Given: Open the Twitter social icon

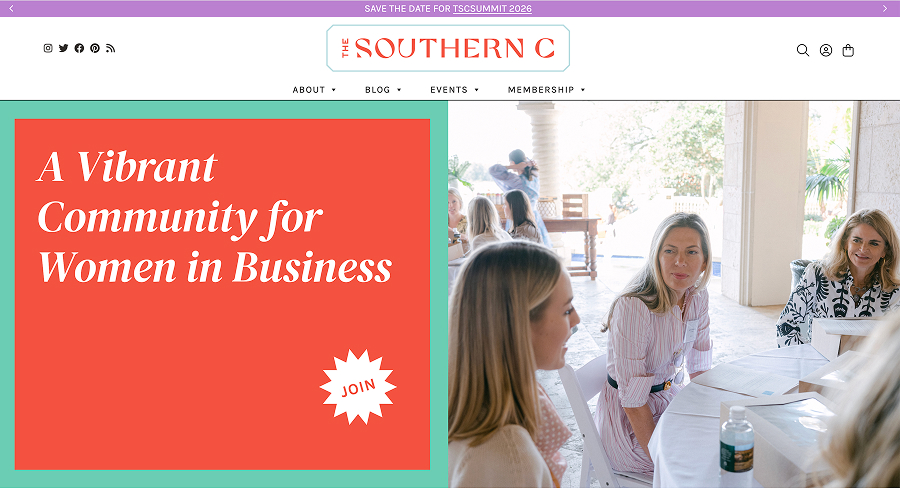Looking at the screenshot, I should pyautogui.click(x=64, y=48).
